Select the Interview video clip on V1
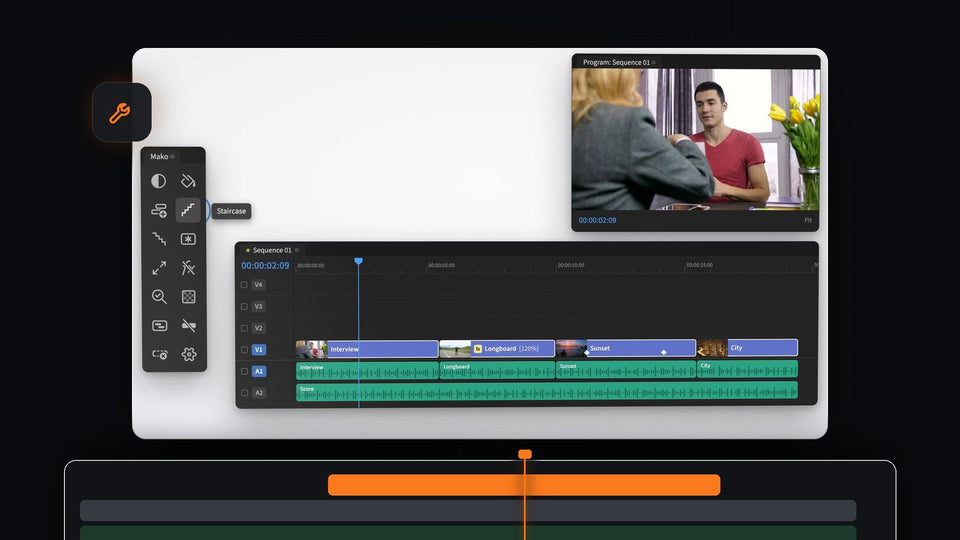Screen dimensions: 960x540 coord(367,349)
